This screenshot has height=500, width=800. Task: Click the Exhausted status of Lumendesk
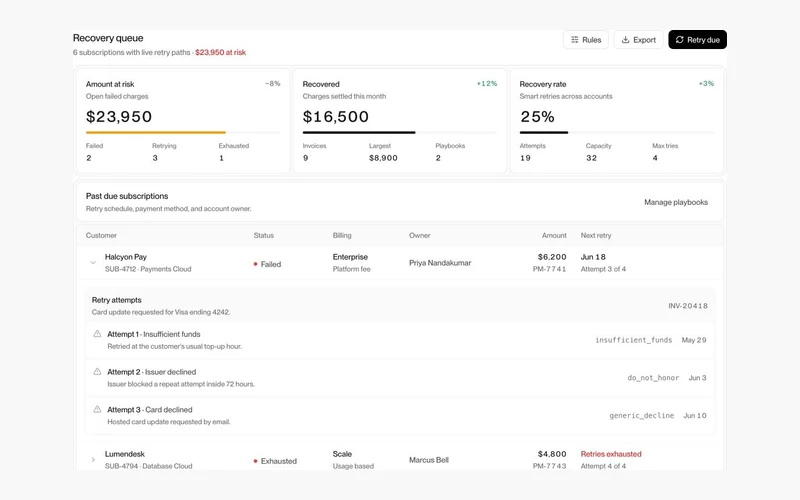pos(275,461)
